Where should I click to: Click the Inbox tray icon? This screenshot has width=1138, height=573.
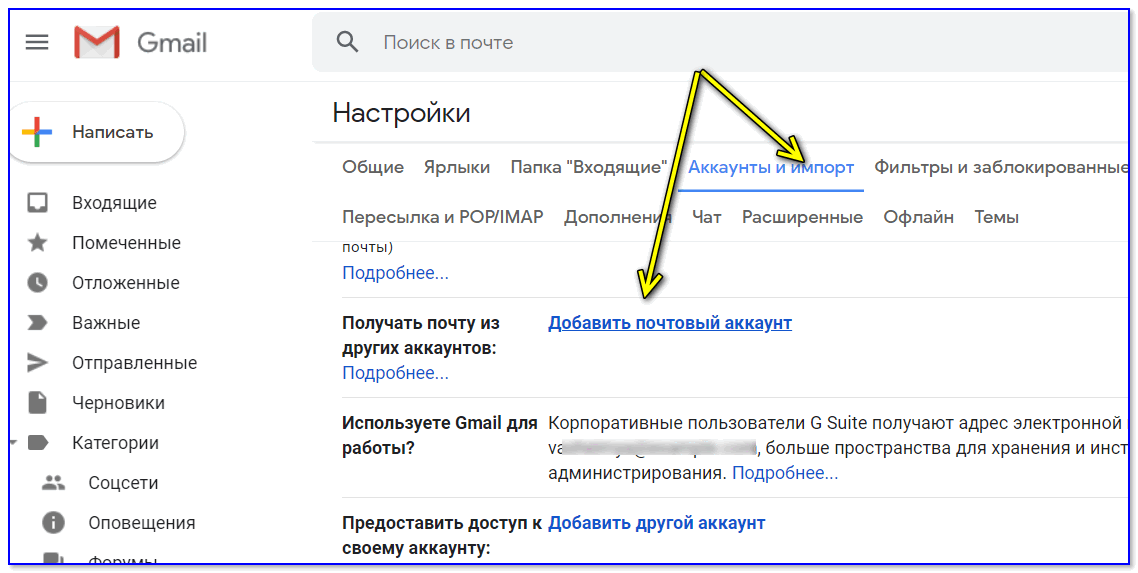click(x=37, y=202)
